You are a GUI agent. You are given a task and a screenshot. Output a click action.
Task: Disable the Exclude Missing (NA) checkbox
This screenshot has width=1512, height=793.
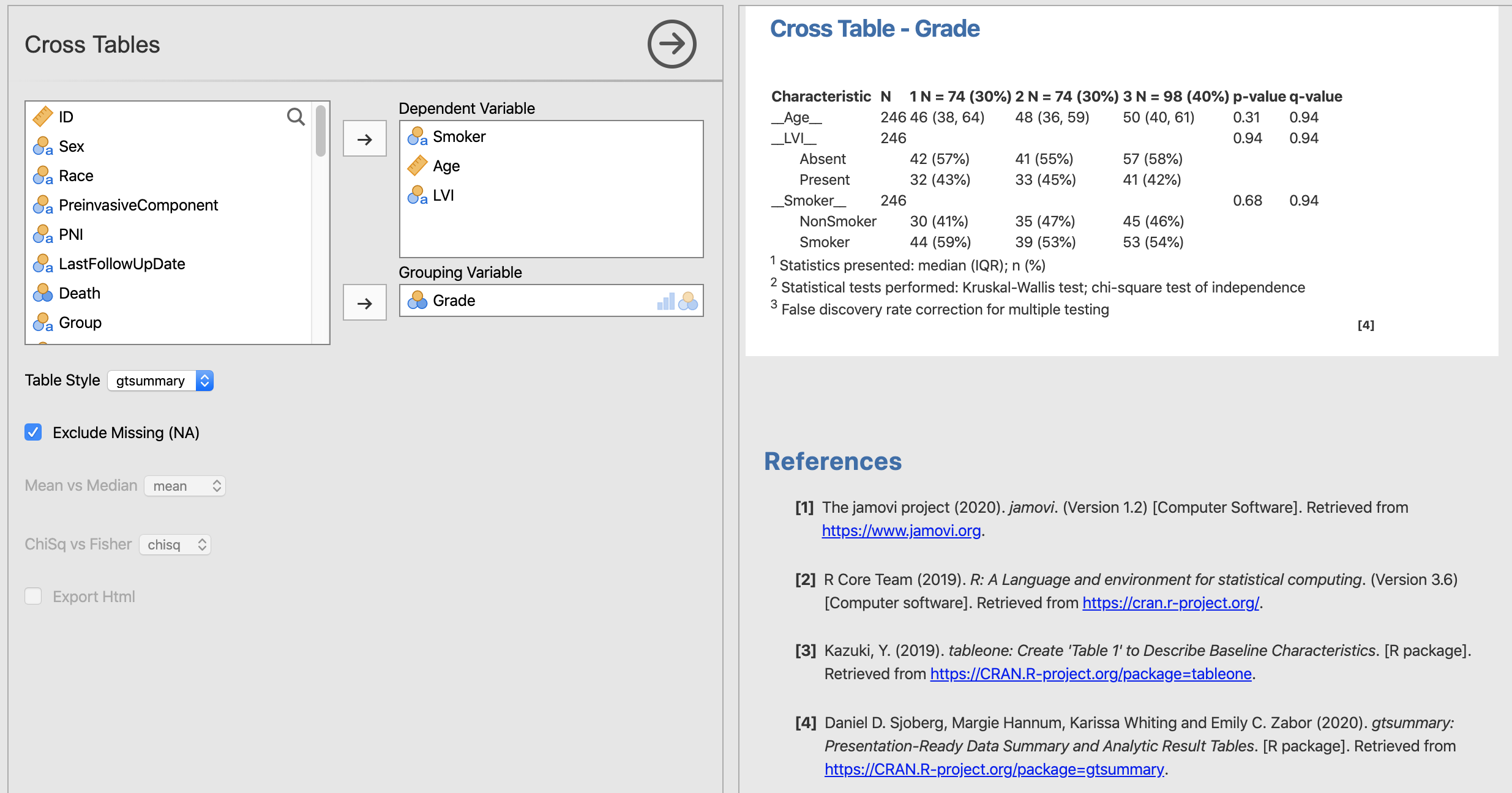(x=33, y=432)
